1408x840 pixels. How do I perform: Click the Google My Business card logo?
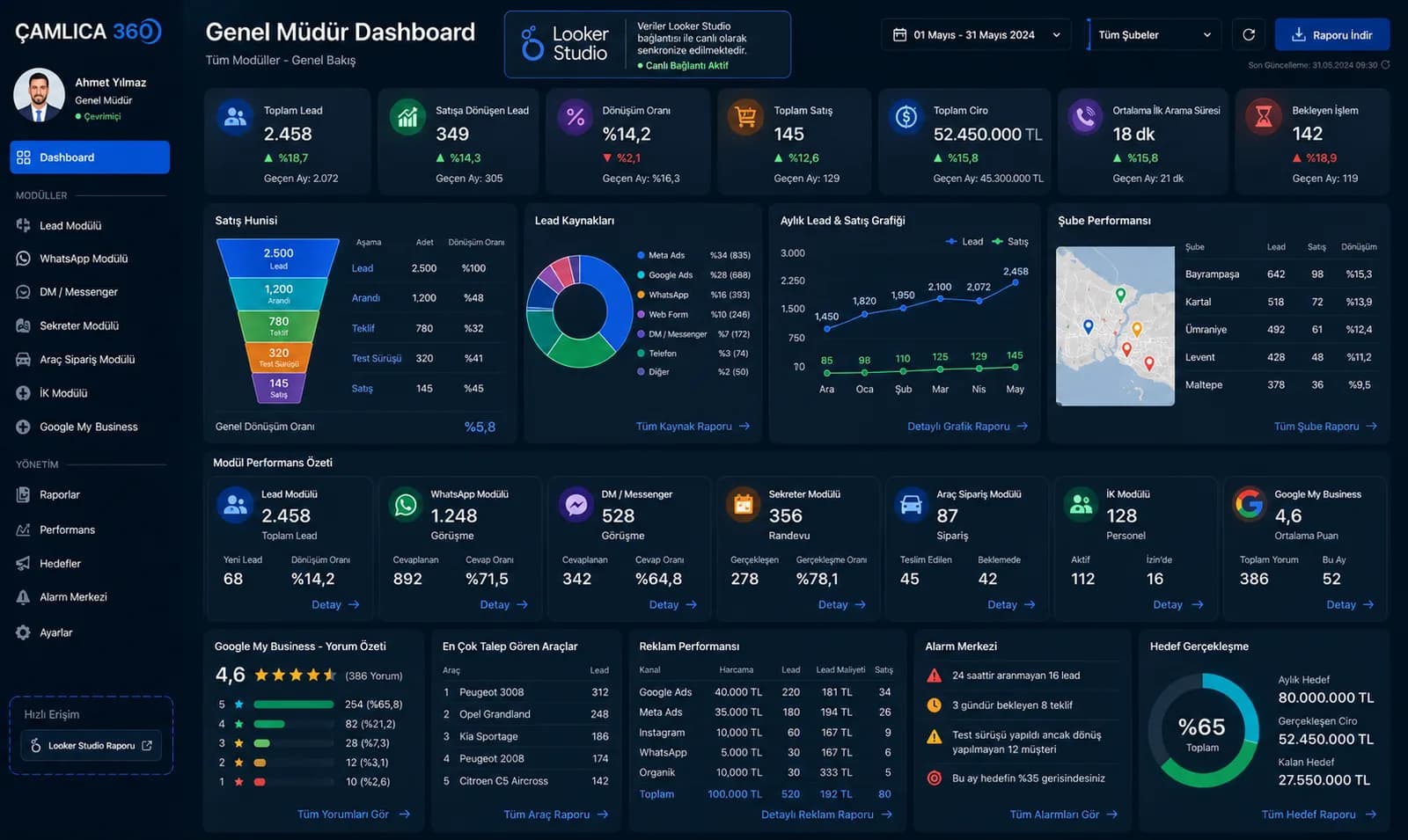(x=1250, y=504)
